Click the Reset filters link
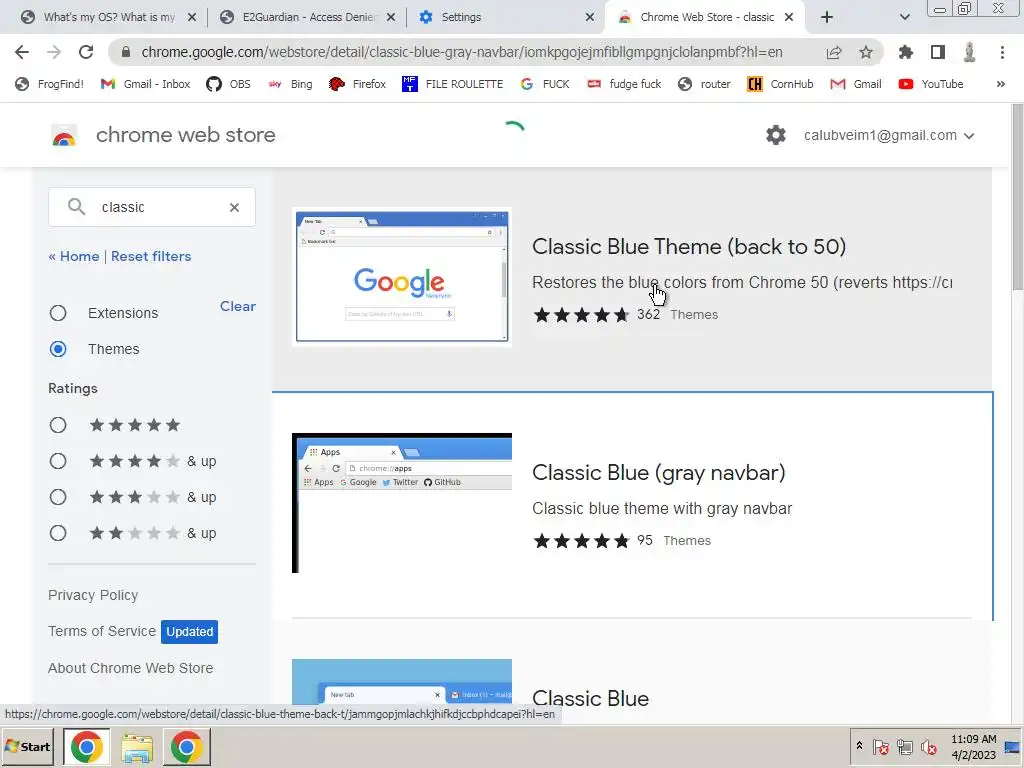Screen dimensions: 1024x768 (151, 257)
